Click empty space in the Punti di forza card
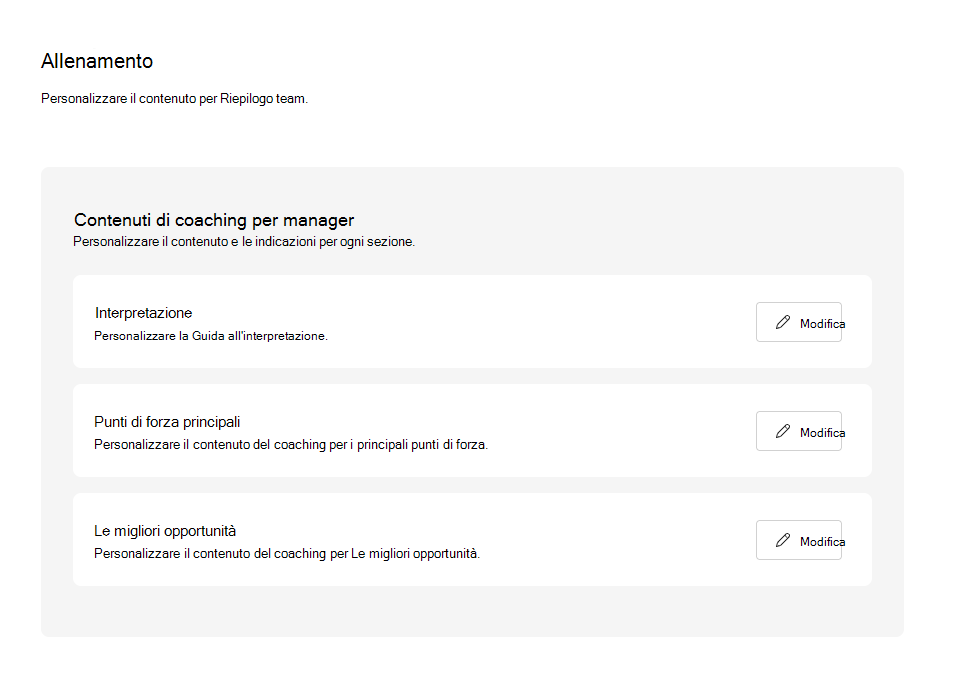The width and height of the screenshot is (972, 689). (620, 430)
